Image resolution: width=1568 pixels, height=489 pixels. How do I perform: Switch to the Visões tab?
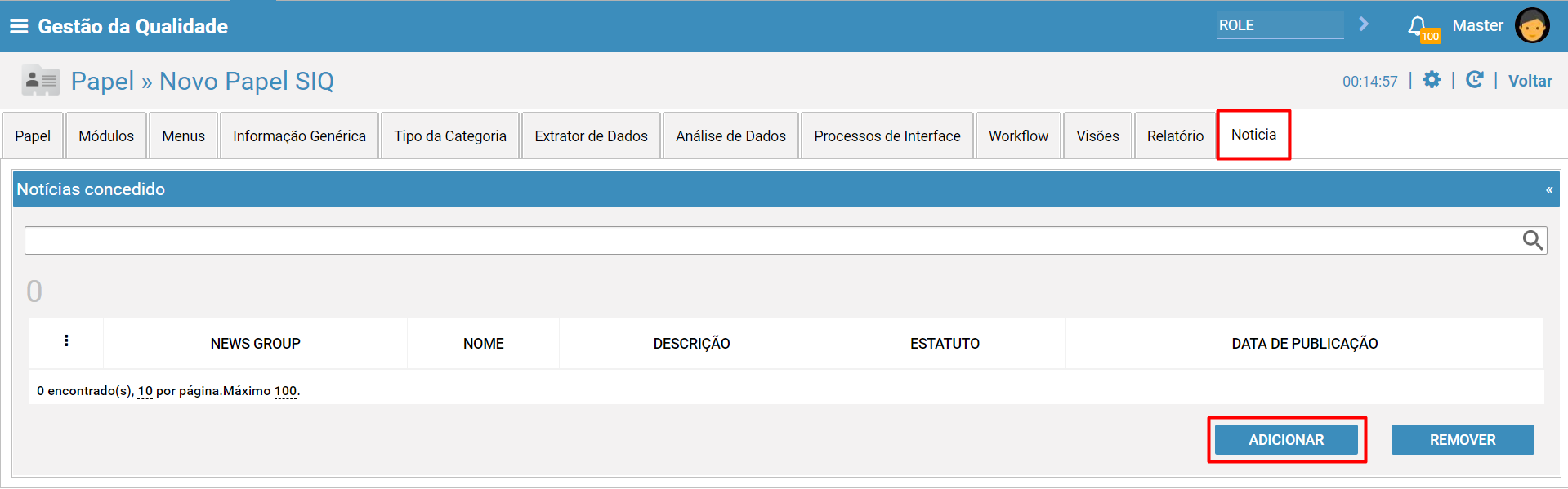tap(1097, 136)
